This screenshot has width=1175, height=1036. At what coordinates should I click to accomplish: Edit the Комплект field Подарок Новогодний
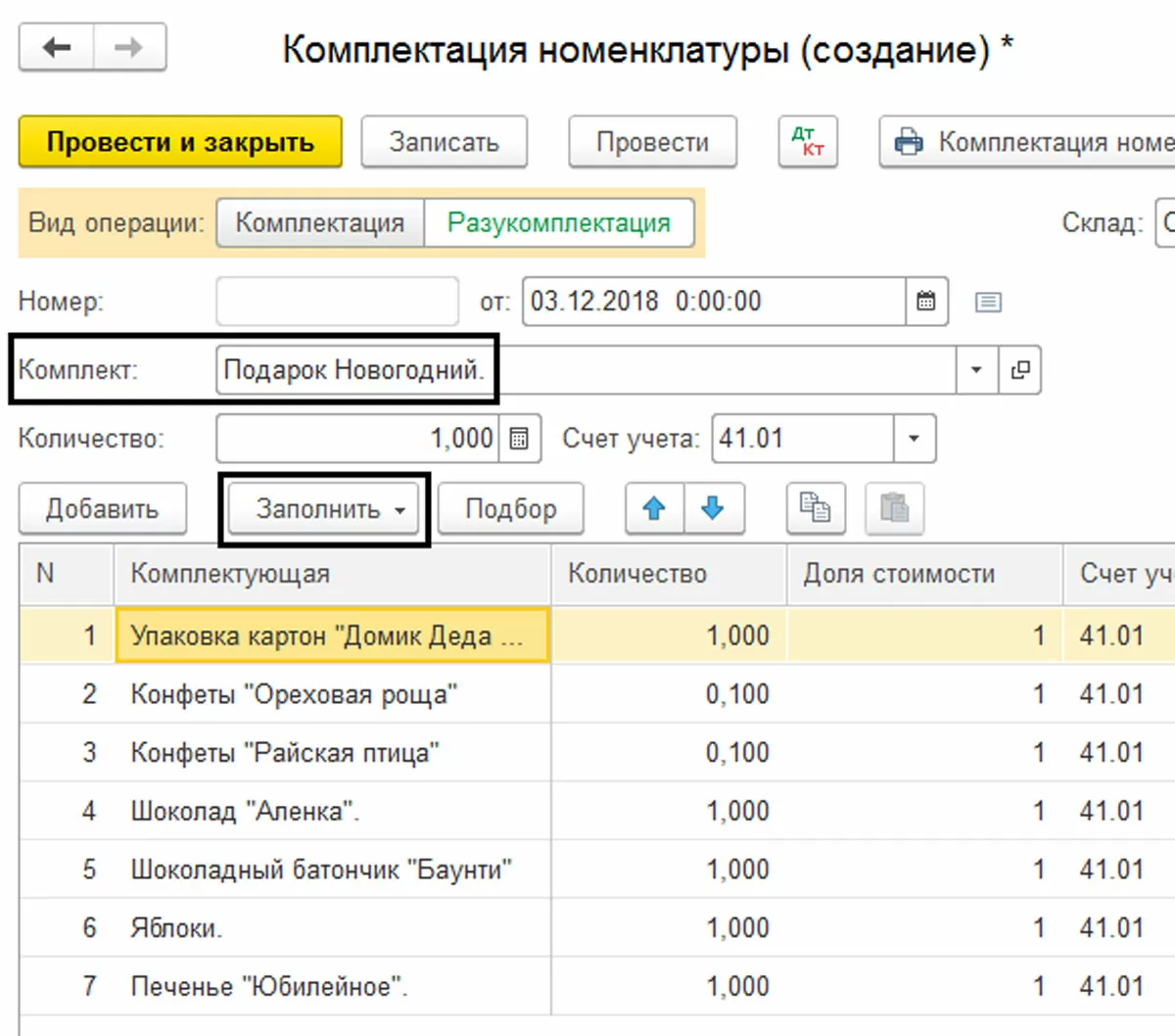[x=586, y=370]
